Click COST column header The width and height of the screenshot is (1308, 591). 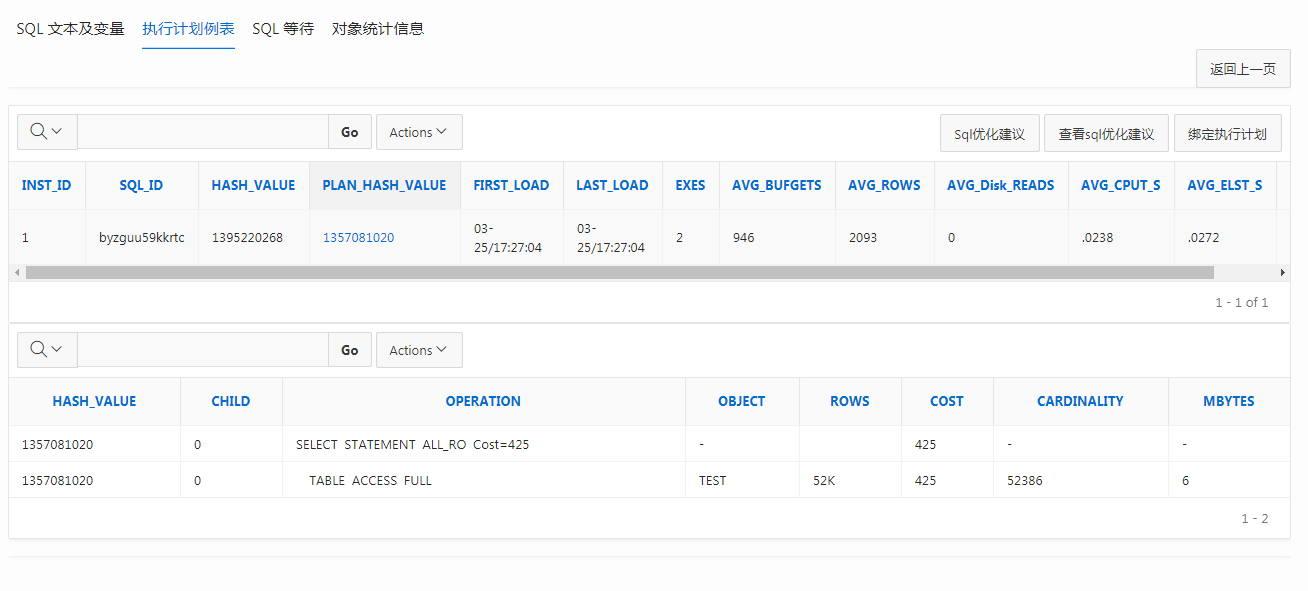point(947,401)
